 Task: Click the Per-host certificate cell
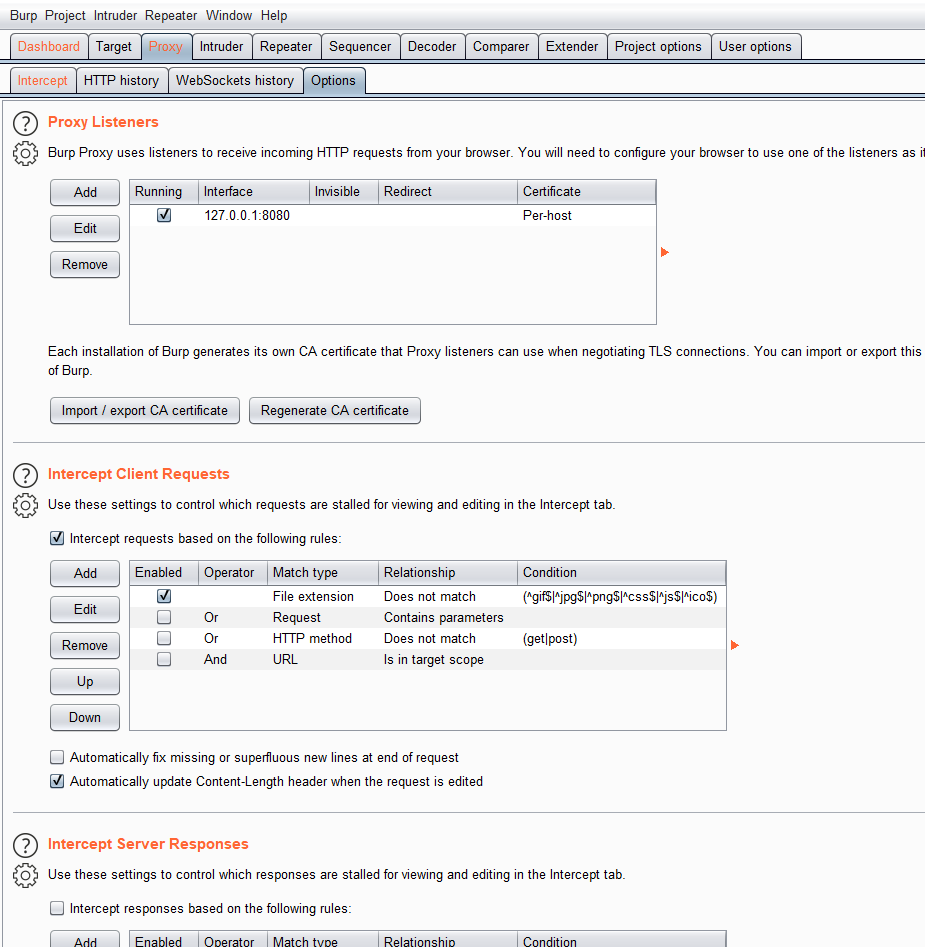(x=586, y=216)
